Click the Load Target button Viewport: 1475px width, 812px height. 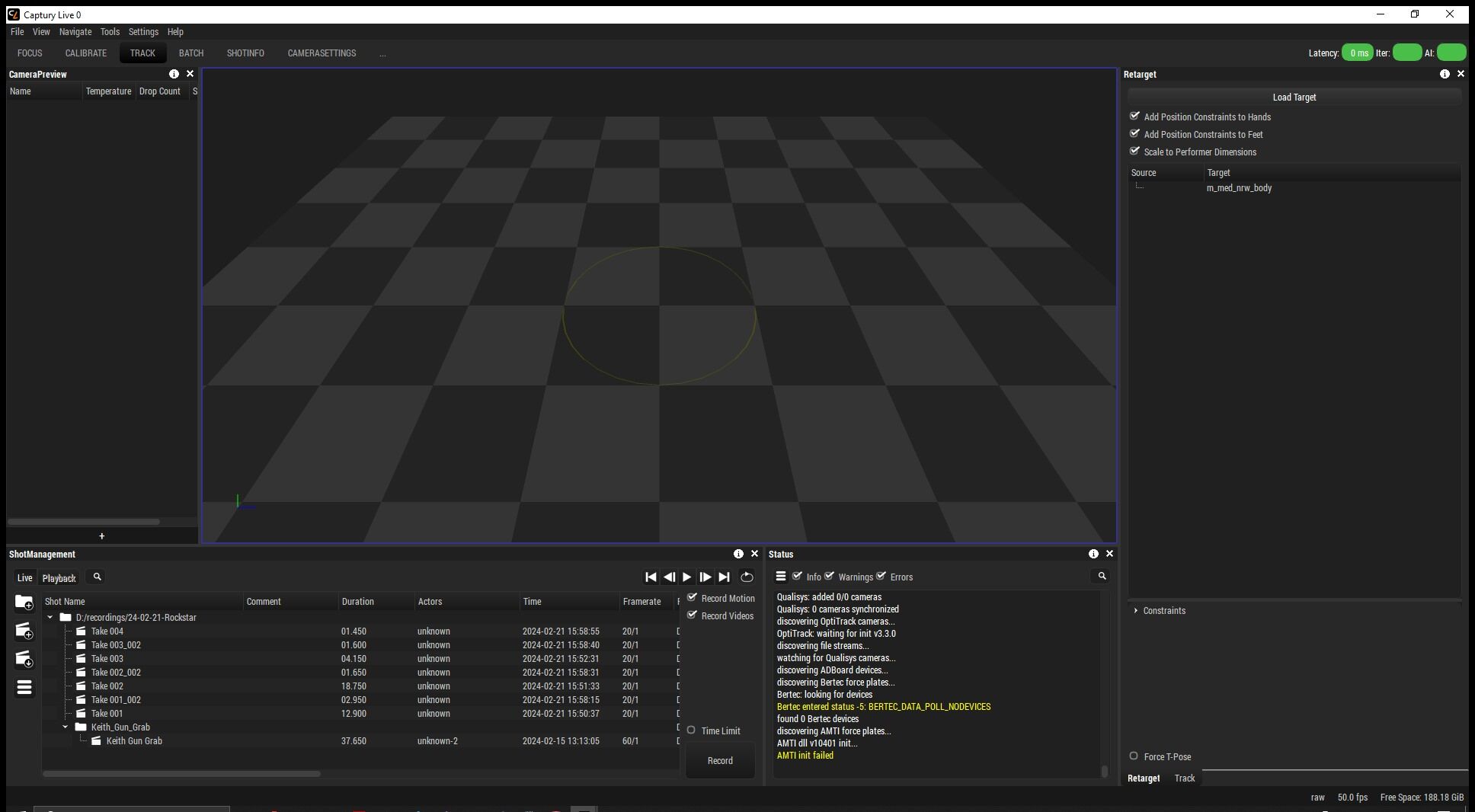tap(1294, 98)
